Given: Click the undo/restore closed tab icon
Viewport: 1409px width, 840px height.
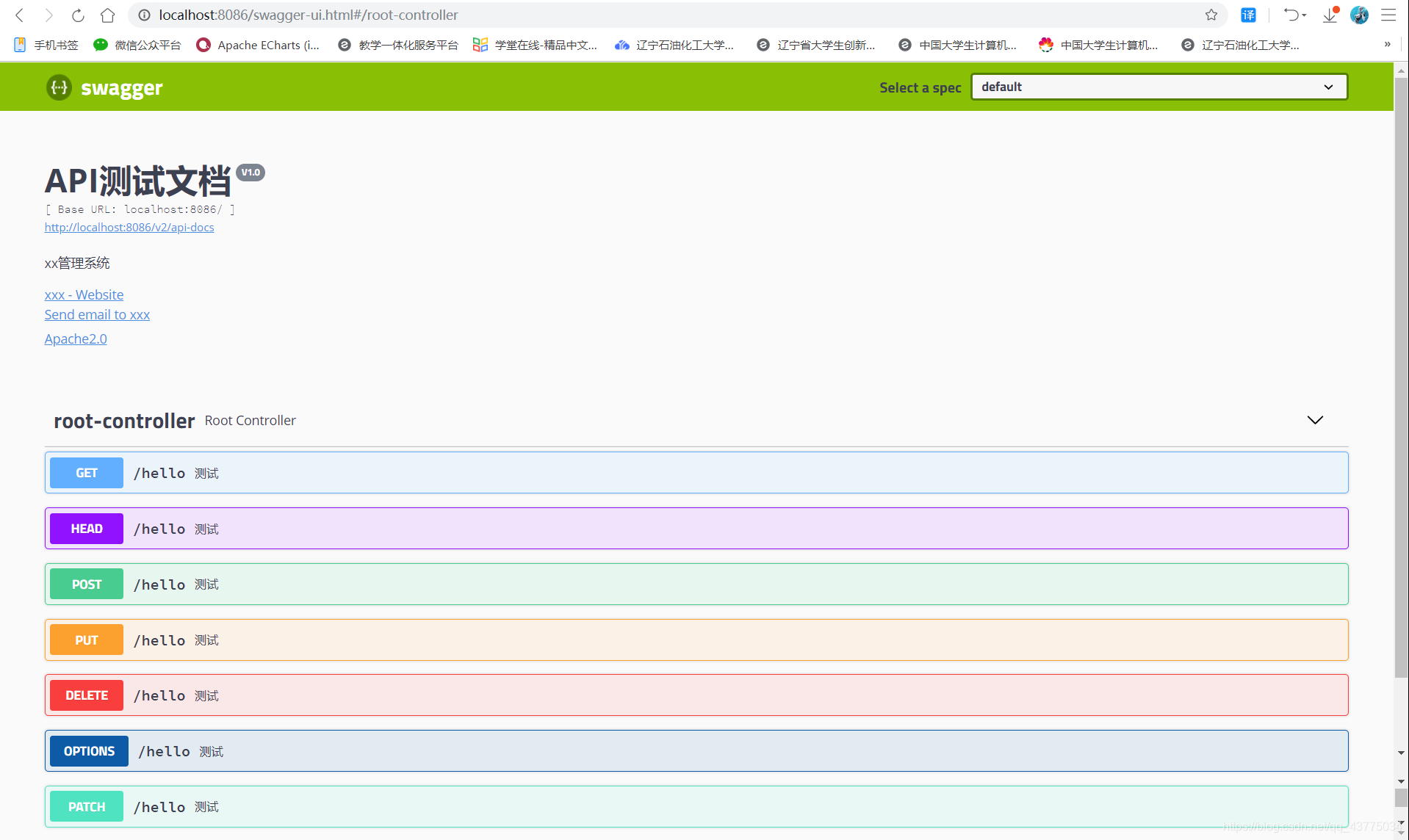Looking at the screenshot, I should [x=1294, y=15].
